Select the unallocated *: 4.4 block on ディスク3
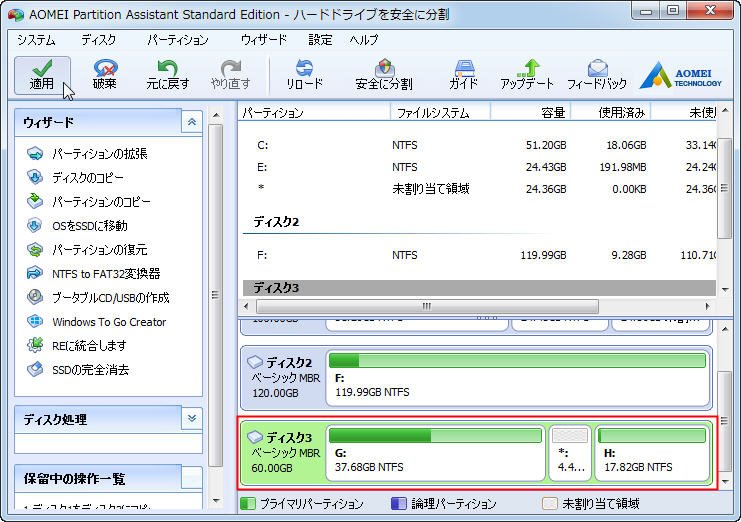This screenshot has width=741, height=522. [570, 453]
